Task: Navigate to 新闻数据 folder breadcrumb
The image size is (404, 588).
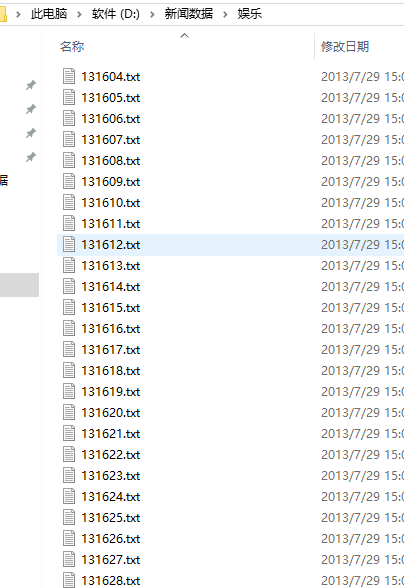Action: [x=189, y=14]
